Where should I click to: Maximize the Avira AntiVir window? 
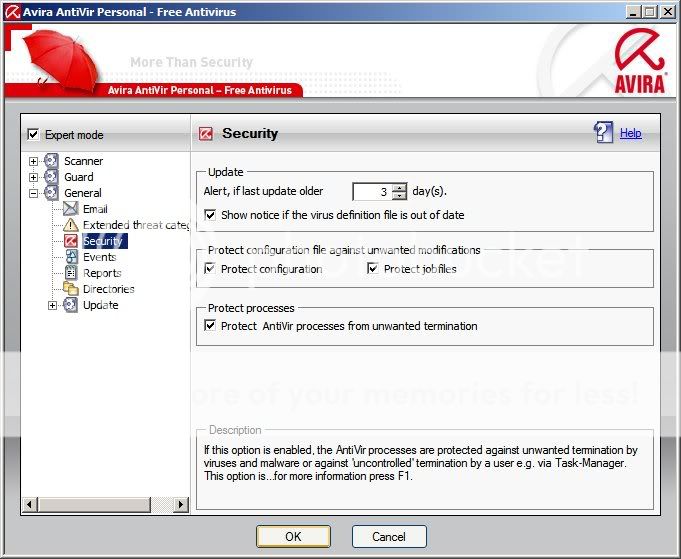(649, 12)
